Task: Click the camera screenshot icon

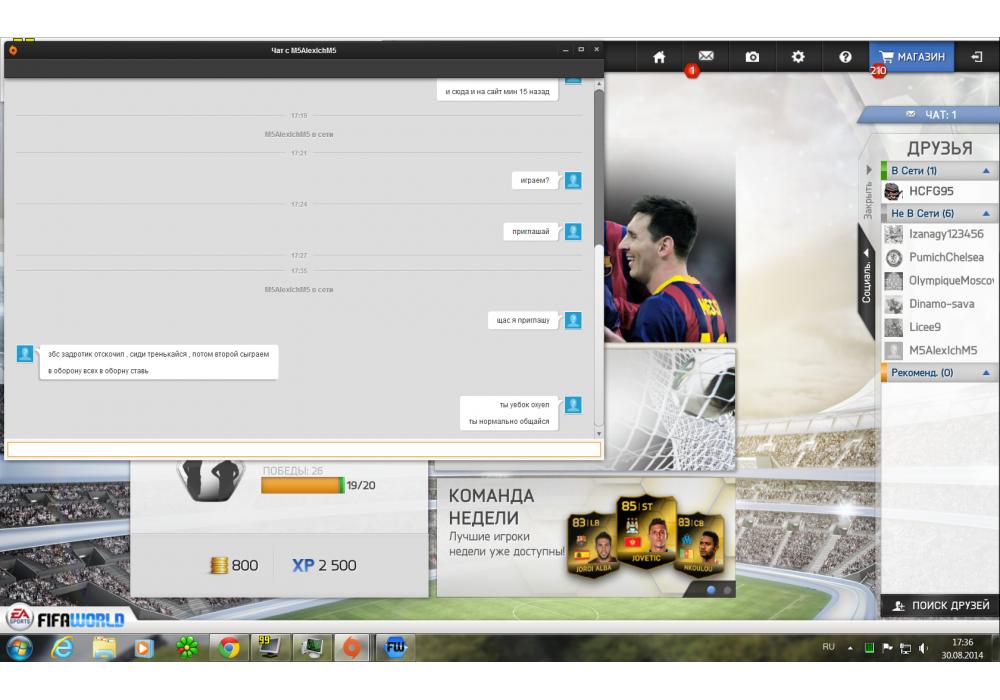Action: pos(752,58)
